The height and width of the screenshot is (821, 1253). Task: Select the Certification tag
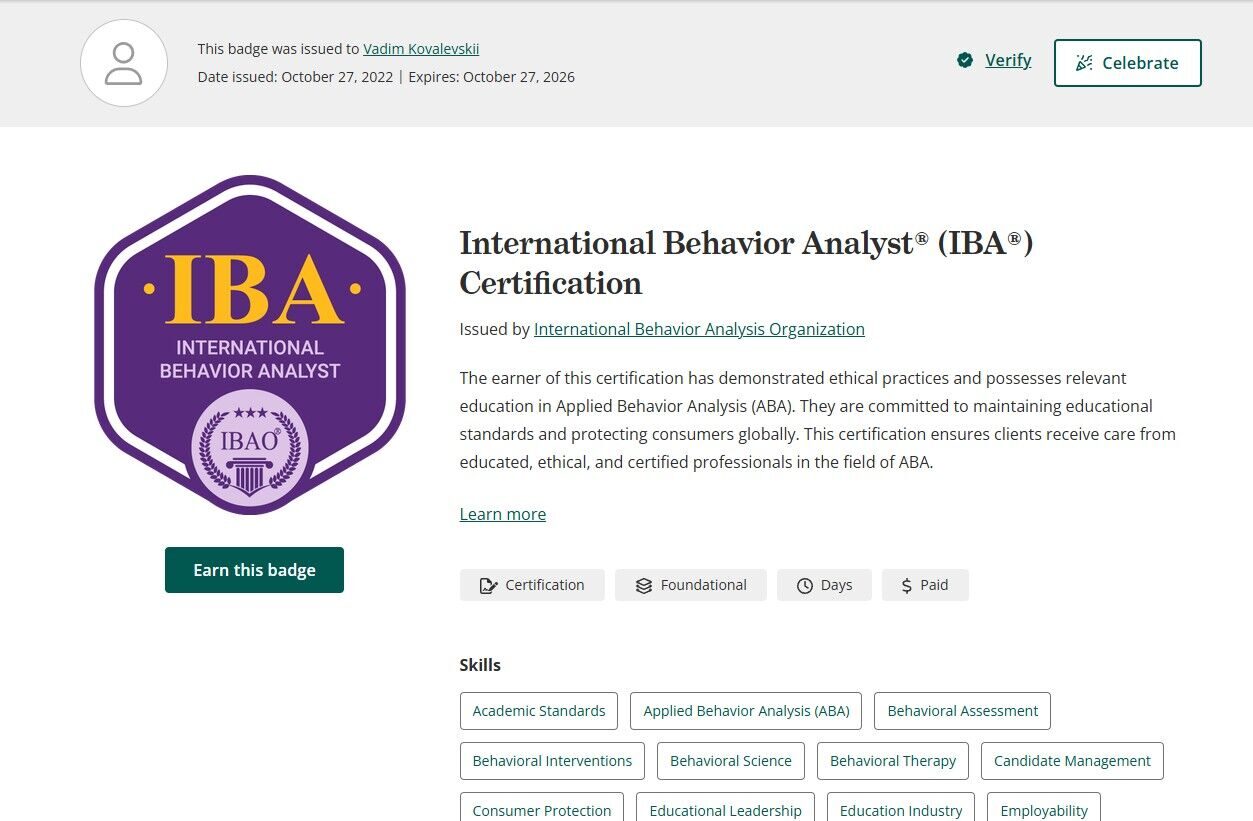click(x=532, y=585)
